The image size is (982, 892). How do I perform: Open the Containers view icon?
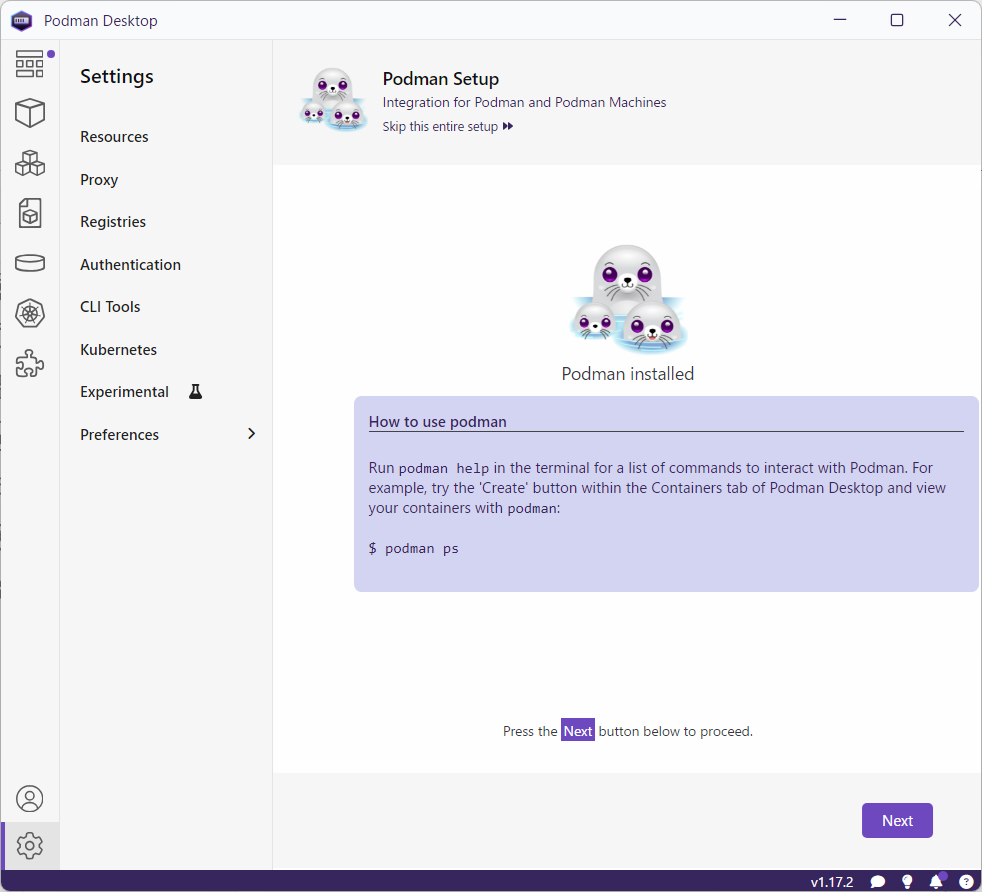pyautogui.click(x=30, y=113)
